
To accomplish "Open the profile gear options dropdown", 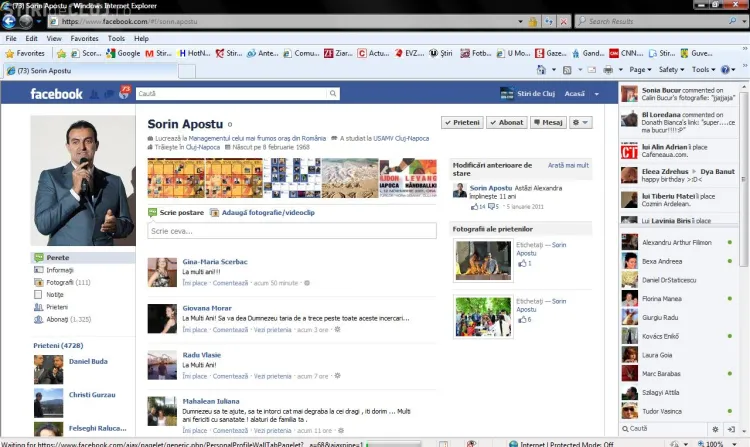I will click(581, 122).
